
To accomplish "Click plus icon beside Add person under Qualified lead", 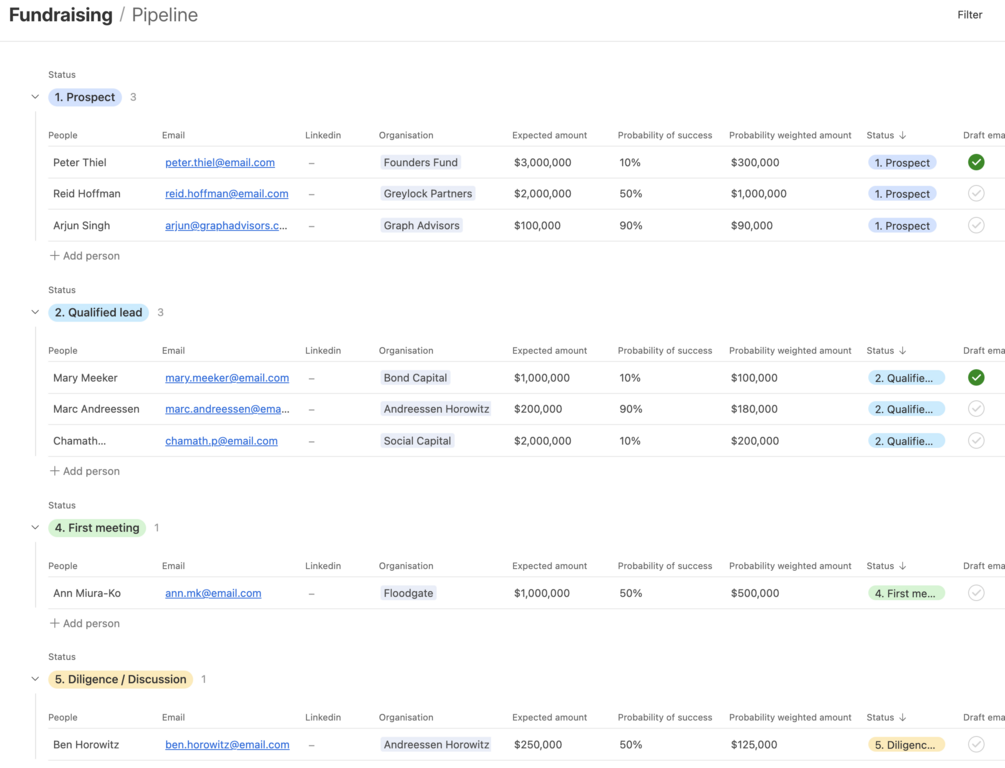I will [x=55, y=471].
